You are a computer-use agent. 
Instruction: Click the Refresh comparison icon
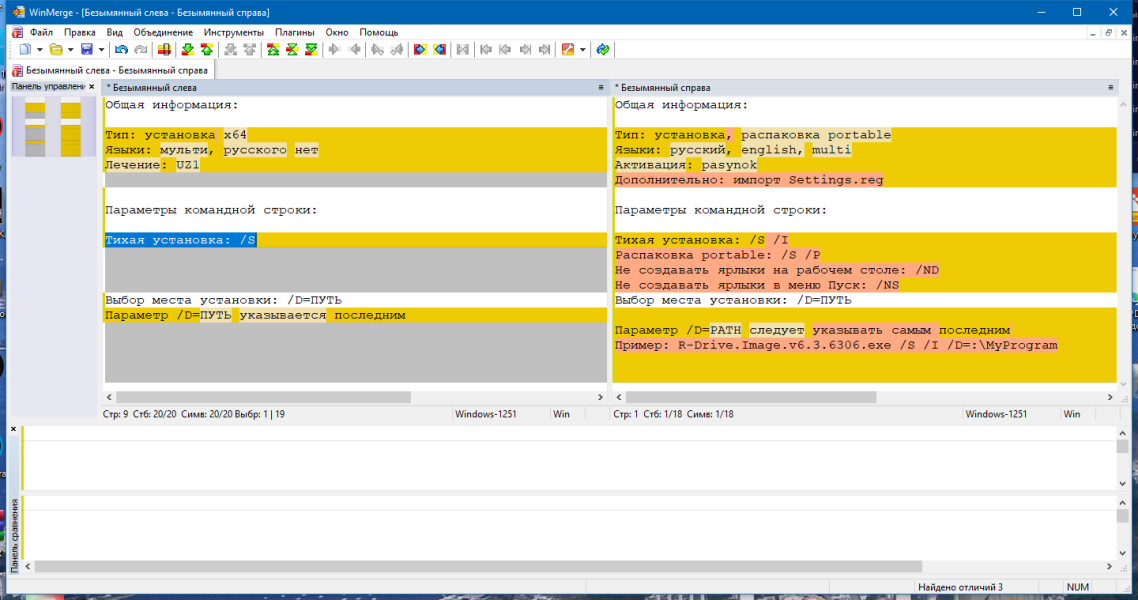tap(602, 49)
